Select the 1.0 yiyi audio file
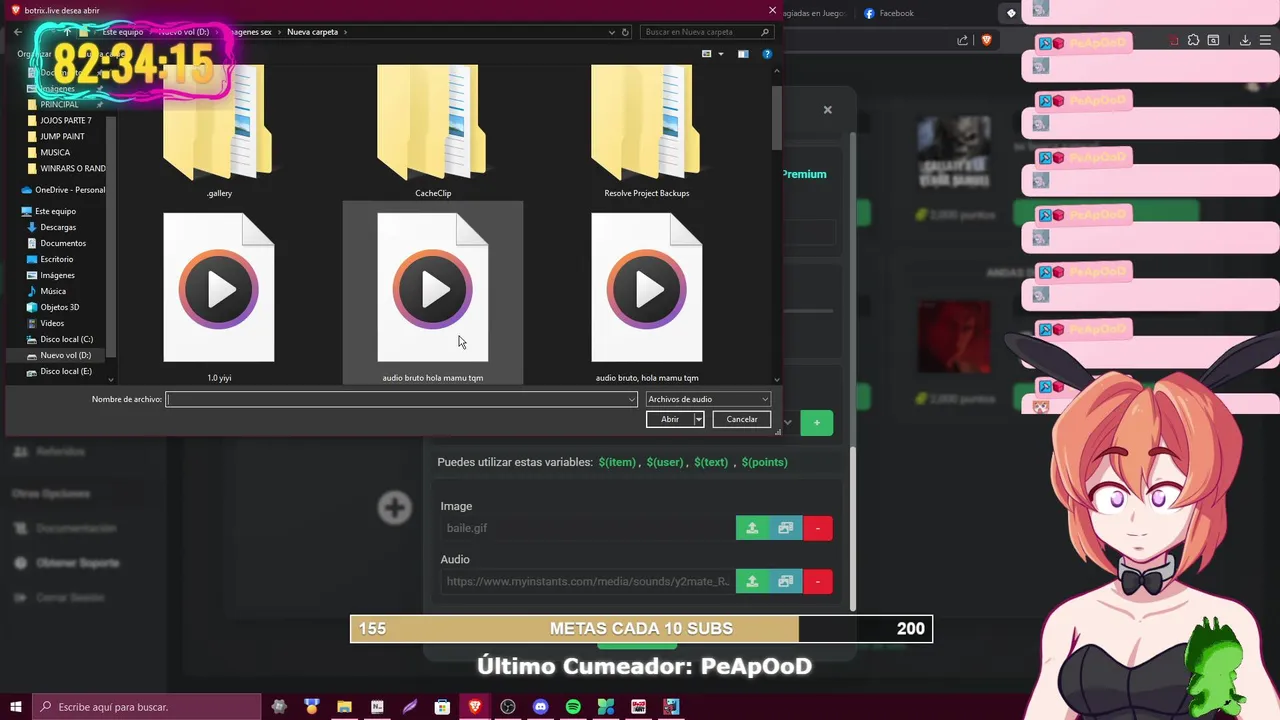This screenshot has width=1280, height=720. [219, 297]
